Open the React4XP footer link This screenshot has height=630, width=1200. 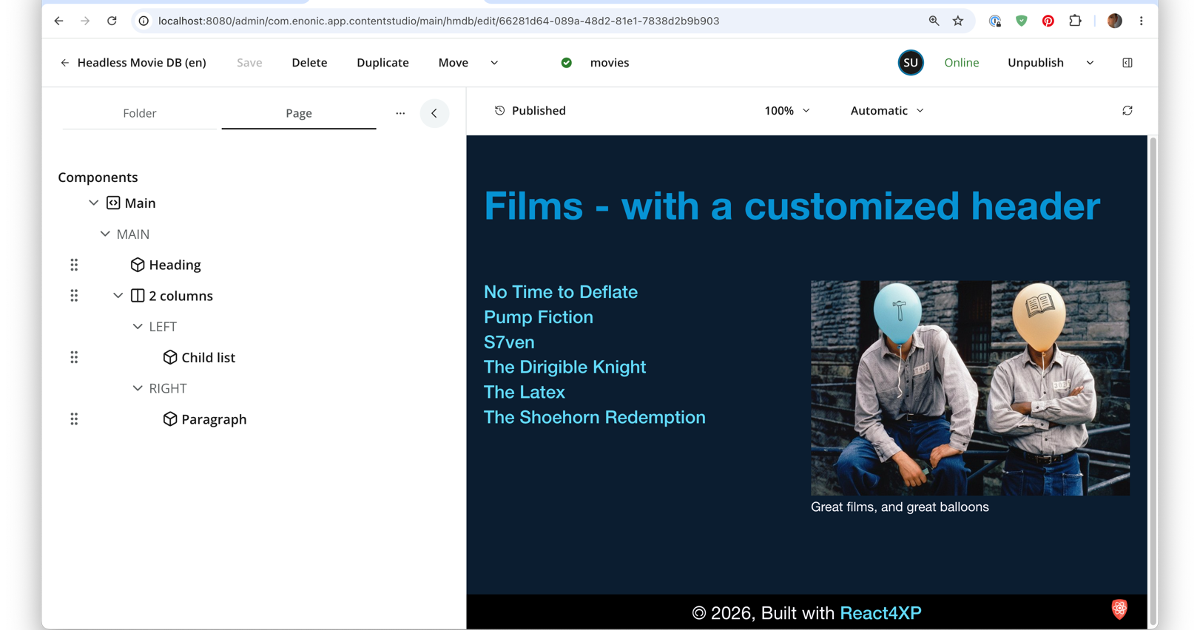[x=880, y=613]
